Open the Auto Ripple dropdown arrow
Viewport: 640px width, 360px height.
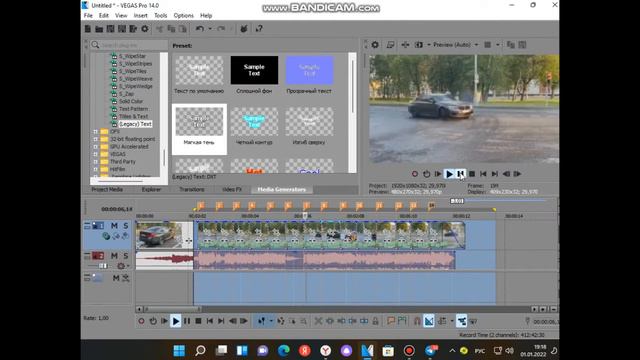point(452,321)
